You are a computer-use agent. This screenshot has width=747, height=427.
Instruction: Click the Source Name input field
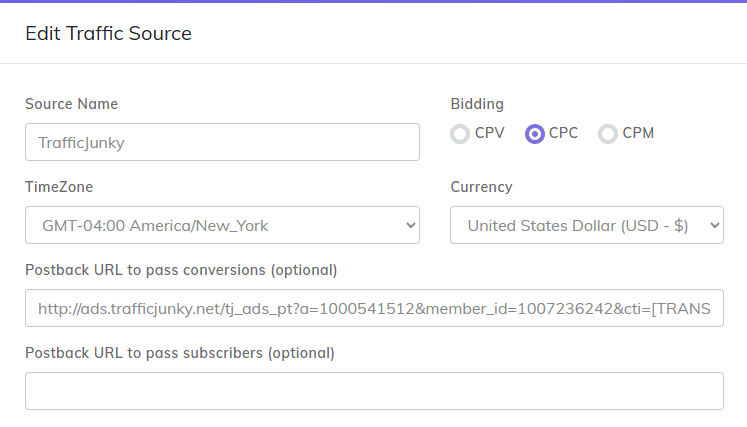point(222,142)
